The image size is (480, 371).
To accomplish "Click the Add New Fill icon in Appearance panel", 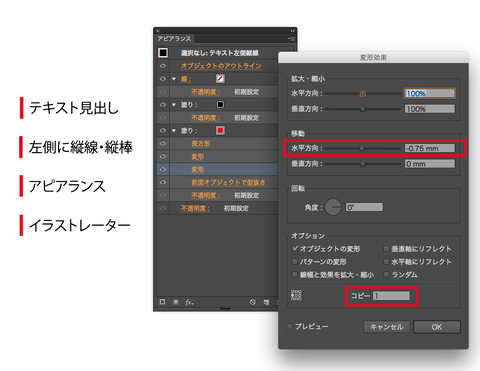I will [x=176, y=302].
